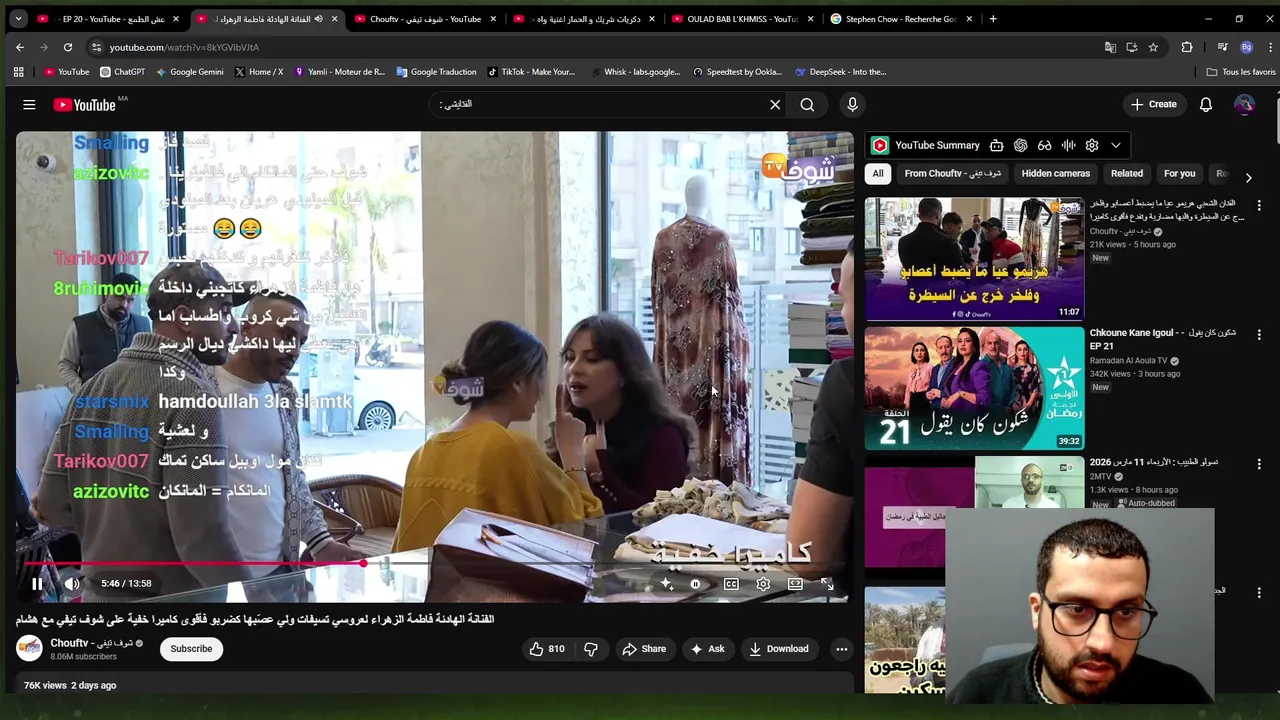
Task: Open the Chouftv channel avatar
Action: point(29,649)
